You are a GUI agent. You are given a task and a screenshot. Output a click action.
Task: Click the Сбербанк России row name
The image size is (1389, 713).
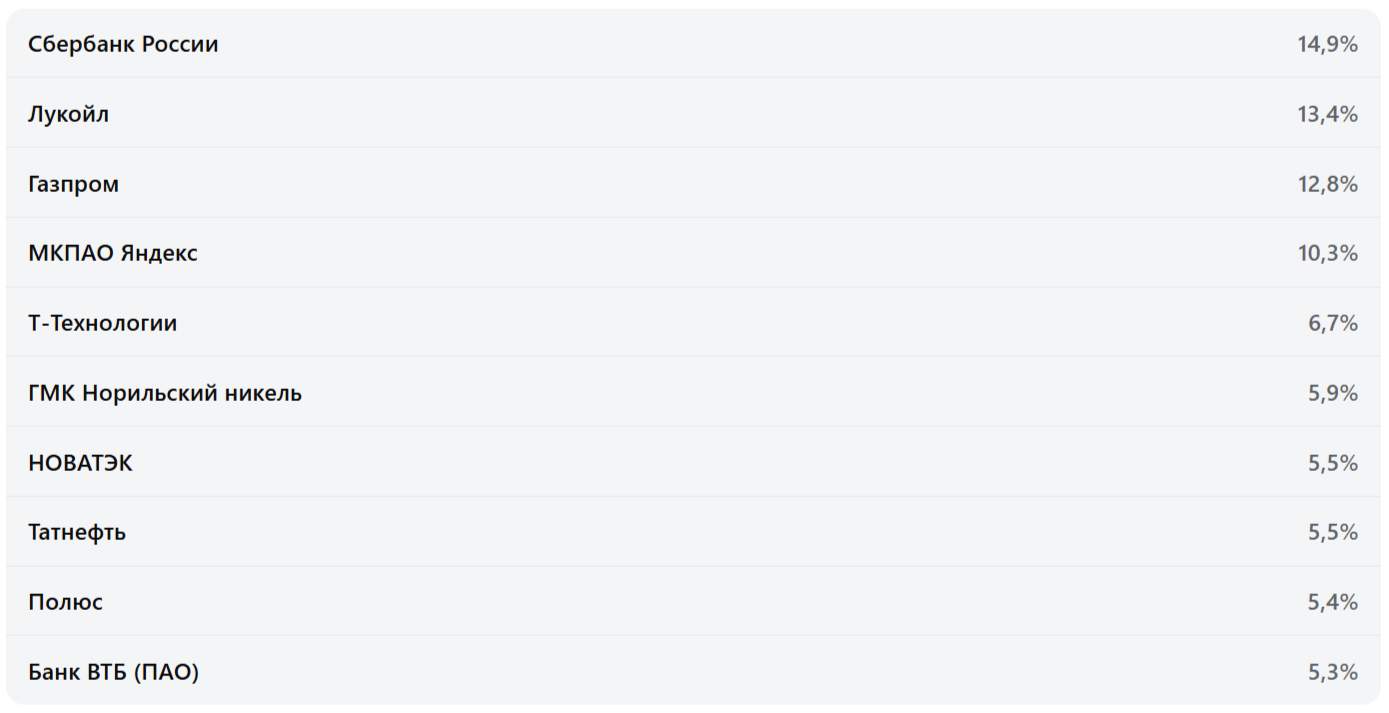tap(123, 44)
